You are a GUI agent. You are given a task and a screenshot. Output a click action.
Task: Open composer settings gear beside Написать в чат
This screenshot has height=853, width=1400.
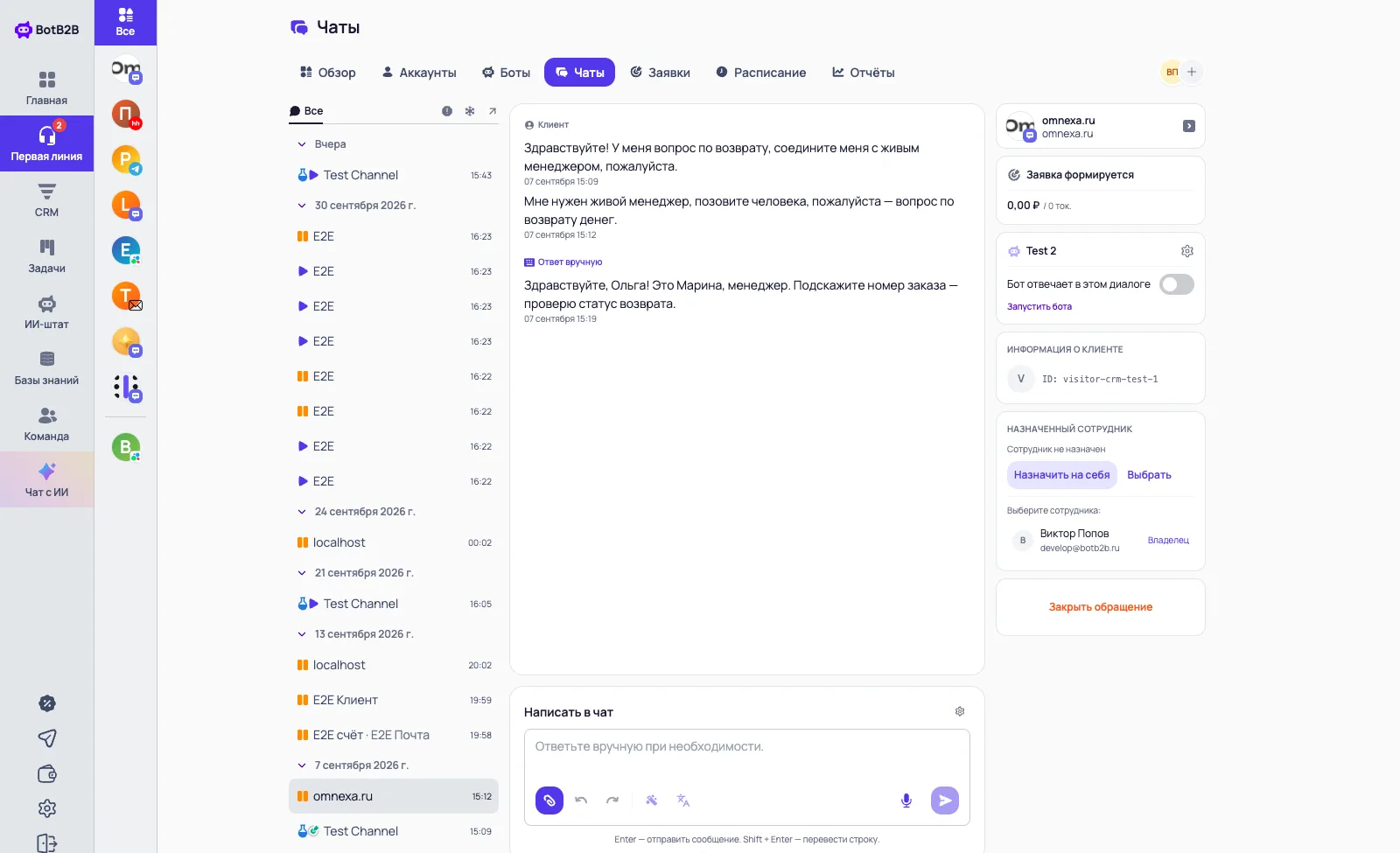[960, 712]
